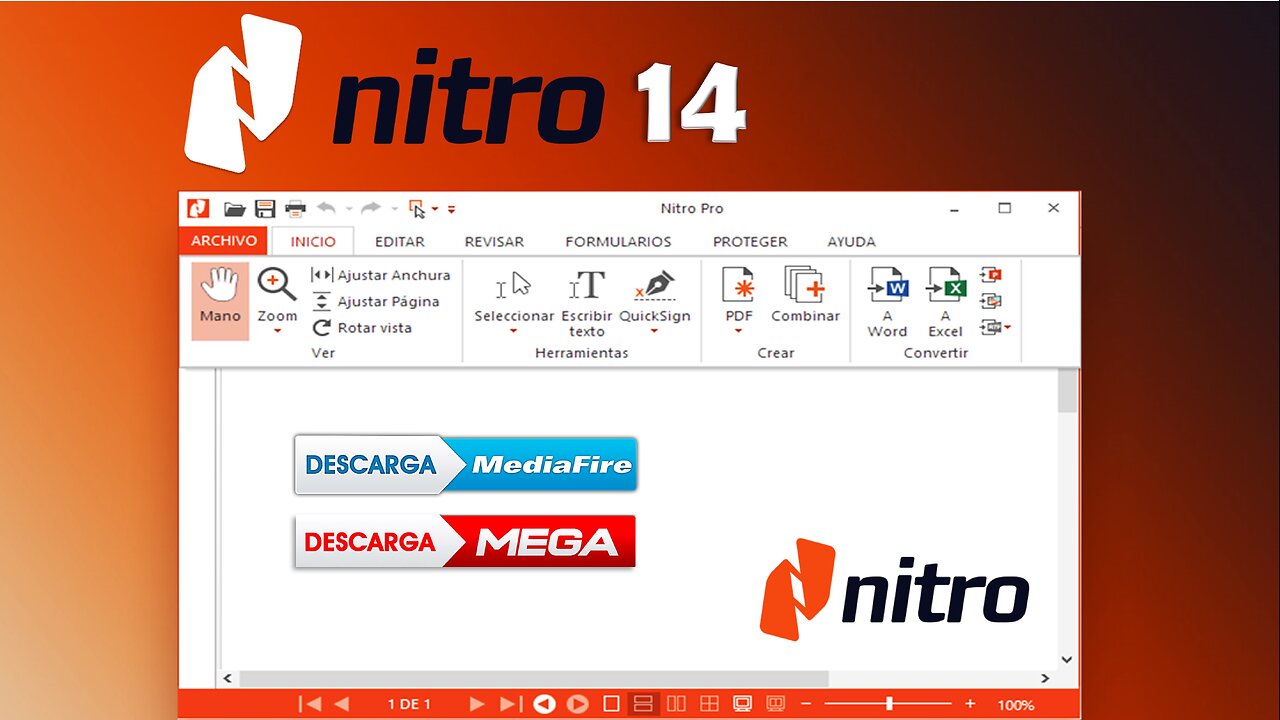Image resolution: width=1280 pixels, height=720 pixels.
Task: Go to first page in status bar
Action: 311,704
